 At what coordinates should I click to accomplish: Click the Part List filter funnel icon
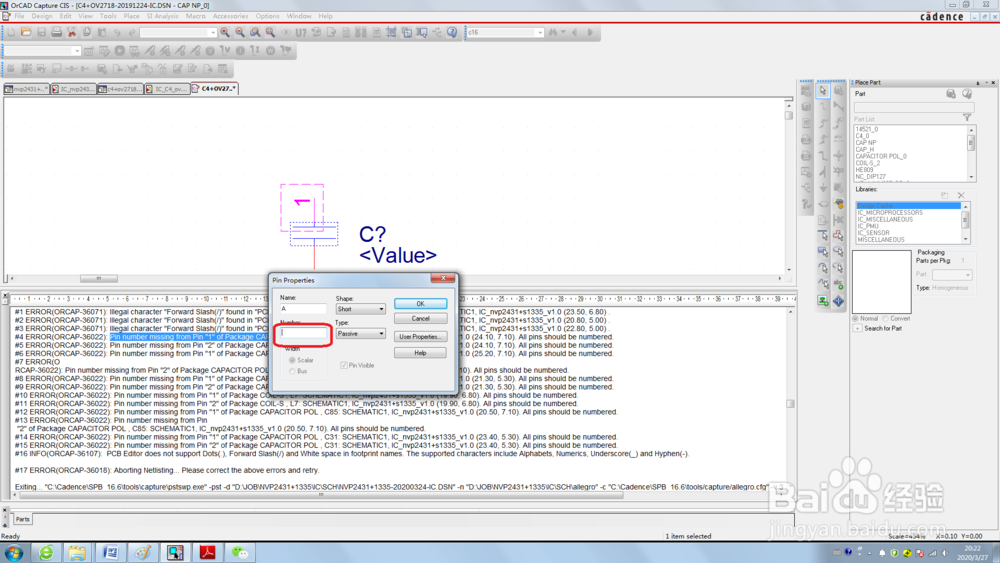[967, 117]
